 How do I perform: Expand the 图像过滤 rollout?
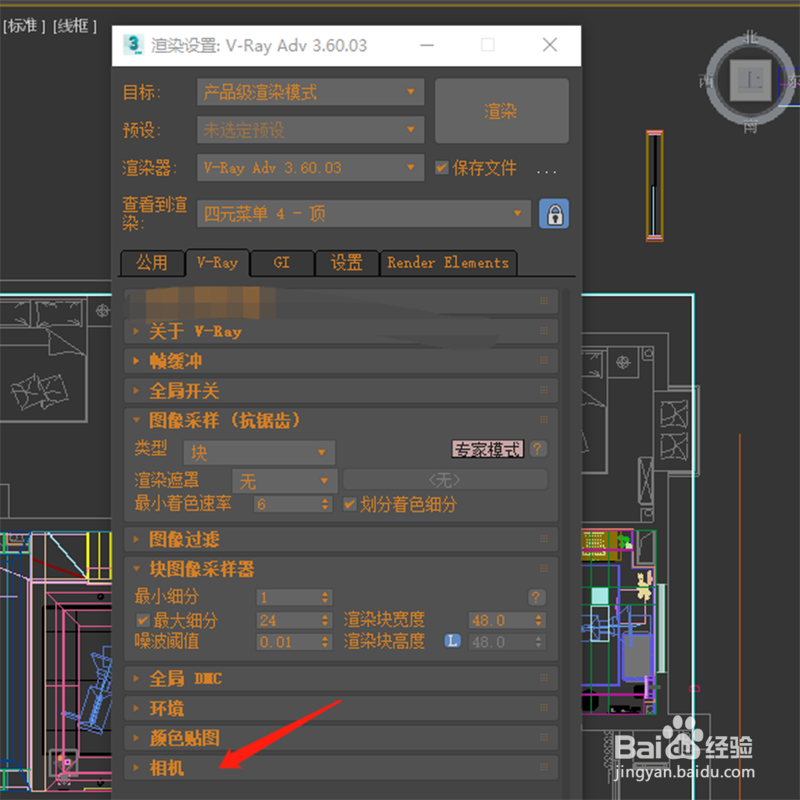tap(341, 539)
